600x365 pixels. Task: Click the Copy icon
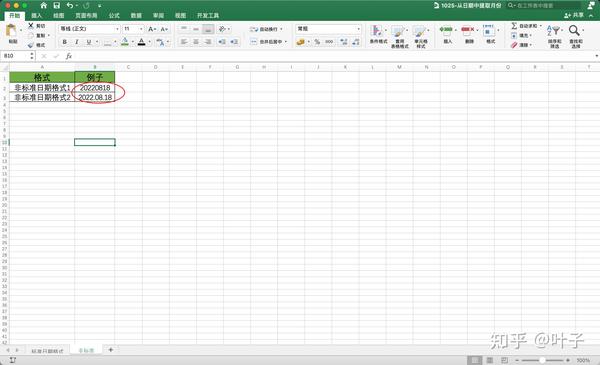(31, 35)
